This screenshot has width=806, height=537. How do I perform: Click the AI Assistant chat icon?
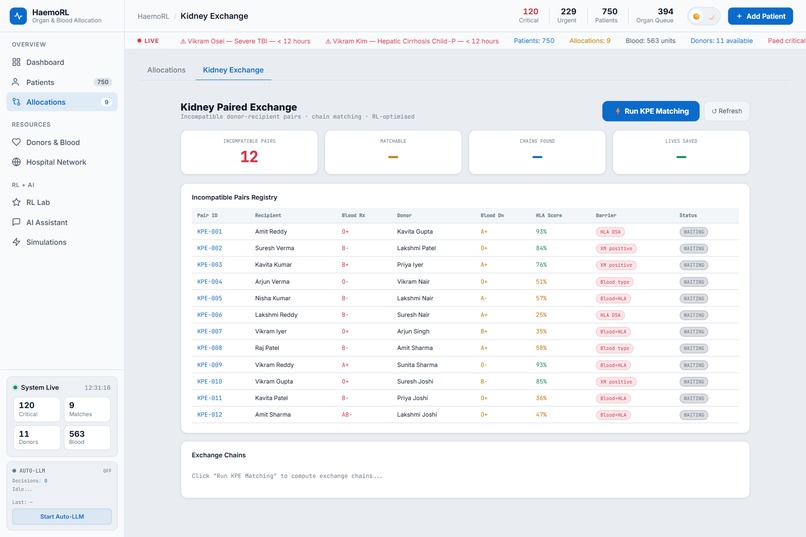click(x=16, y=222)
